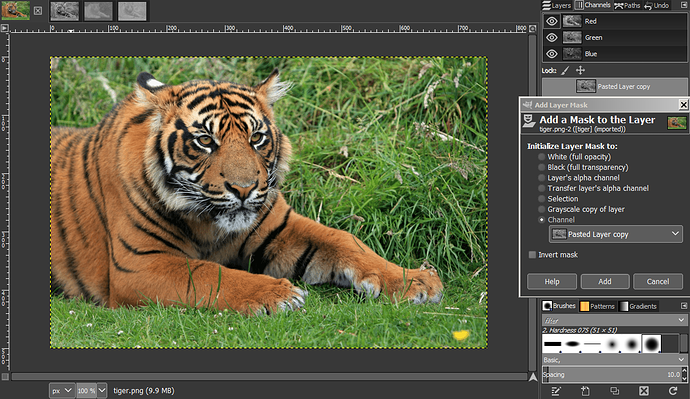Choose the Selection radio option

[x=542, y=199]
